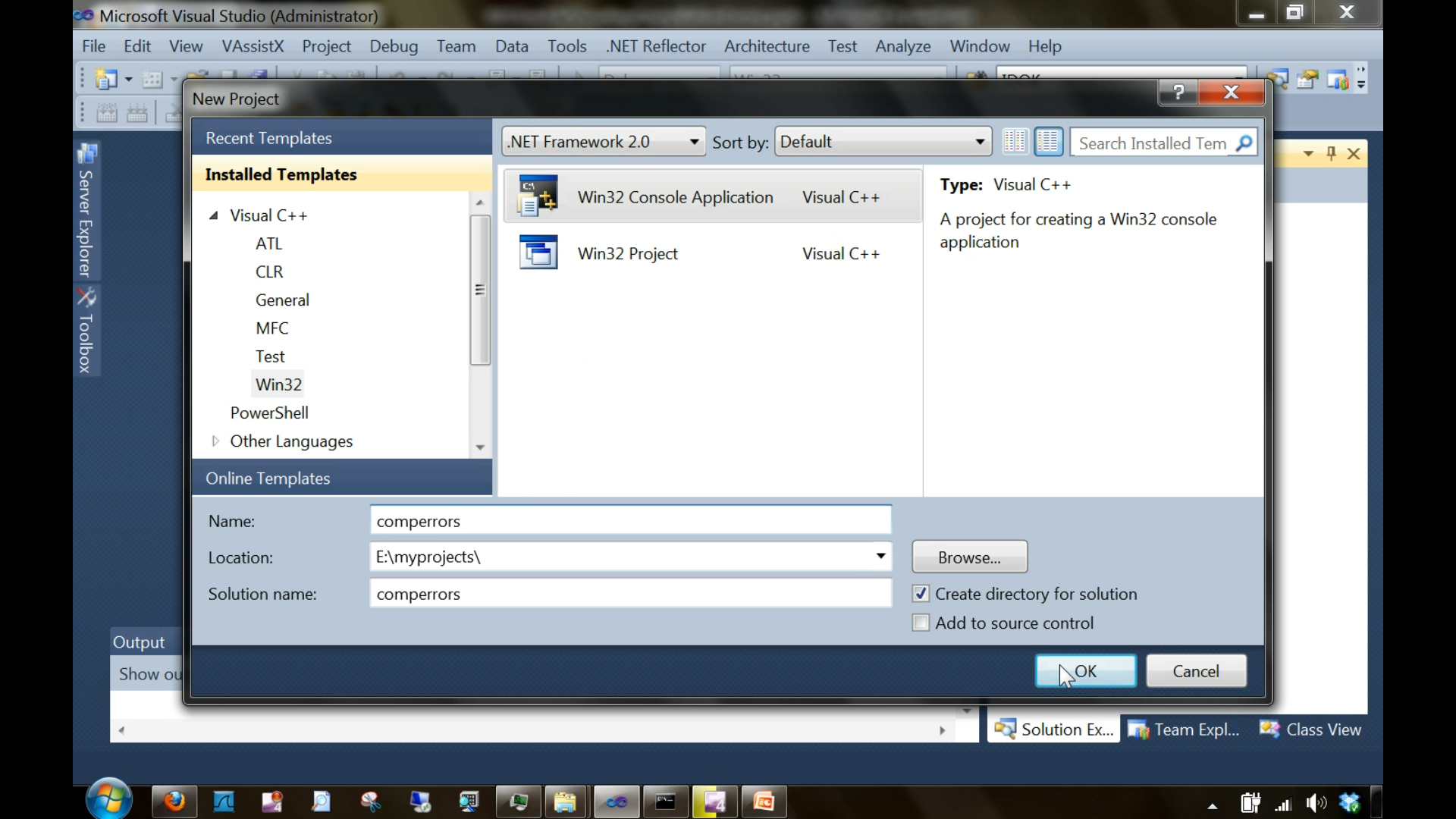Select the Win32 Console Application template icon

click(x=537, y=196)
